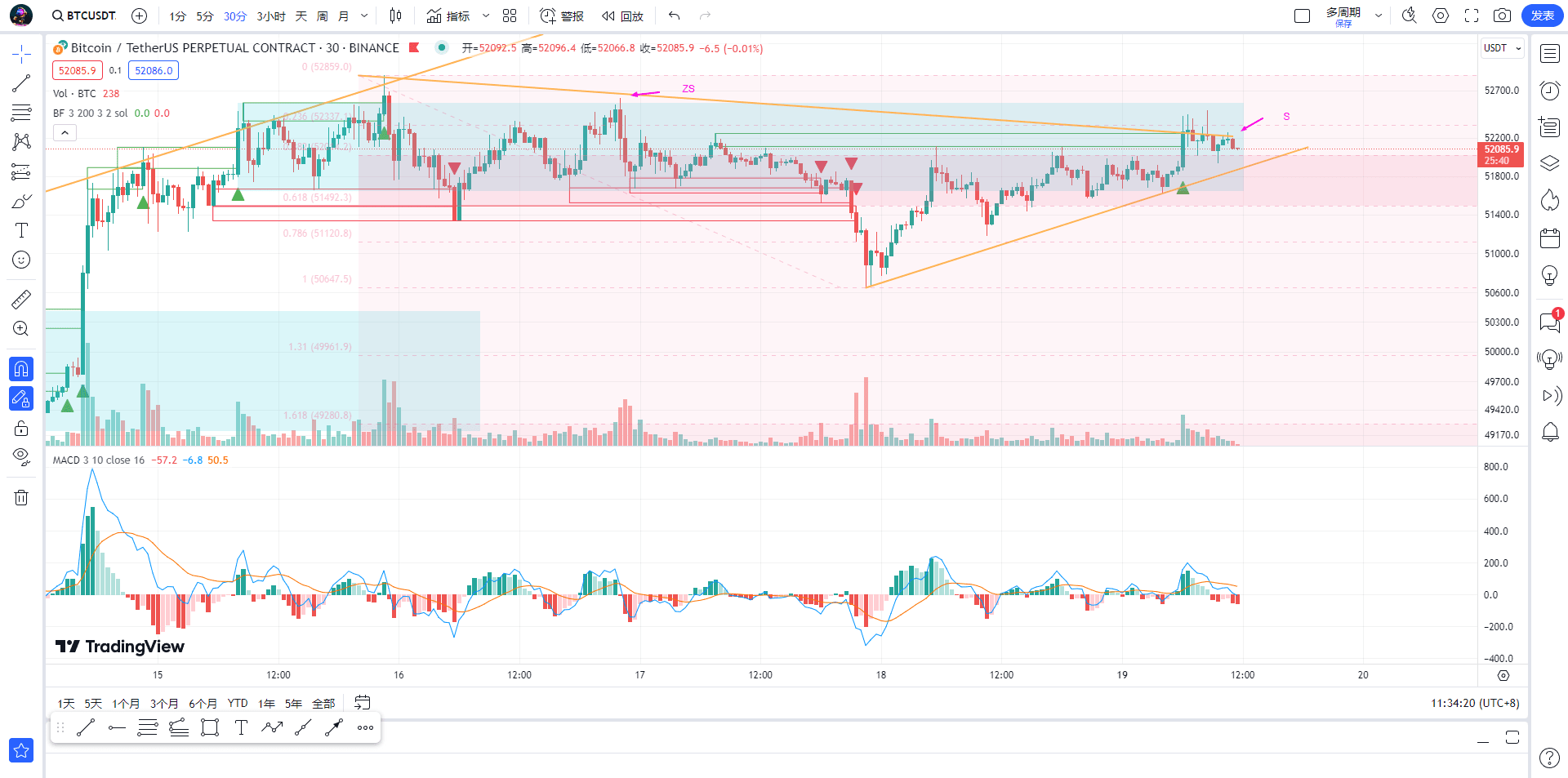Screen dimensions: 1568x778
Task: Open the emoji icons tool
Action: 21,260
